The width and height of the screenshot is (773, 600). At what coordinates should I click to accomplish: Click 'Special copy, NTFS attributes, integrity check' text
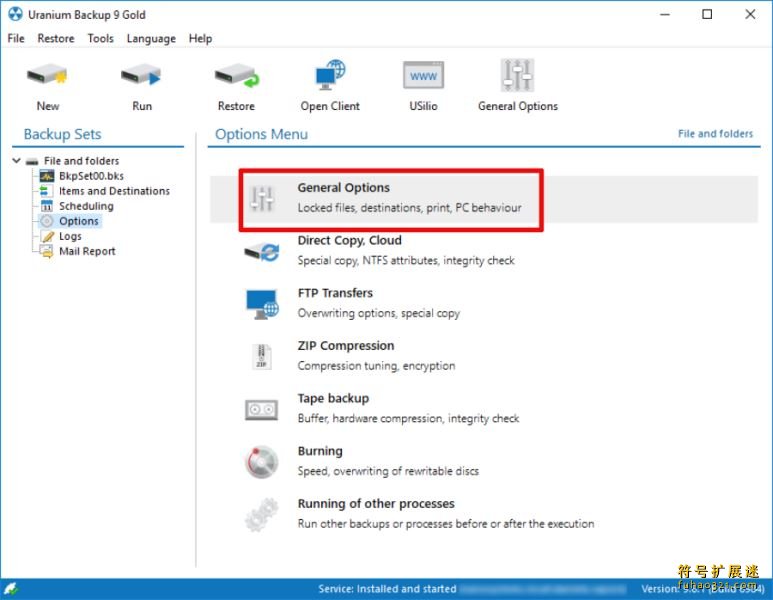click(406, 261)
